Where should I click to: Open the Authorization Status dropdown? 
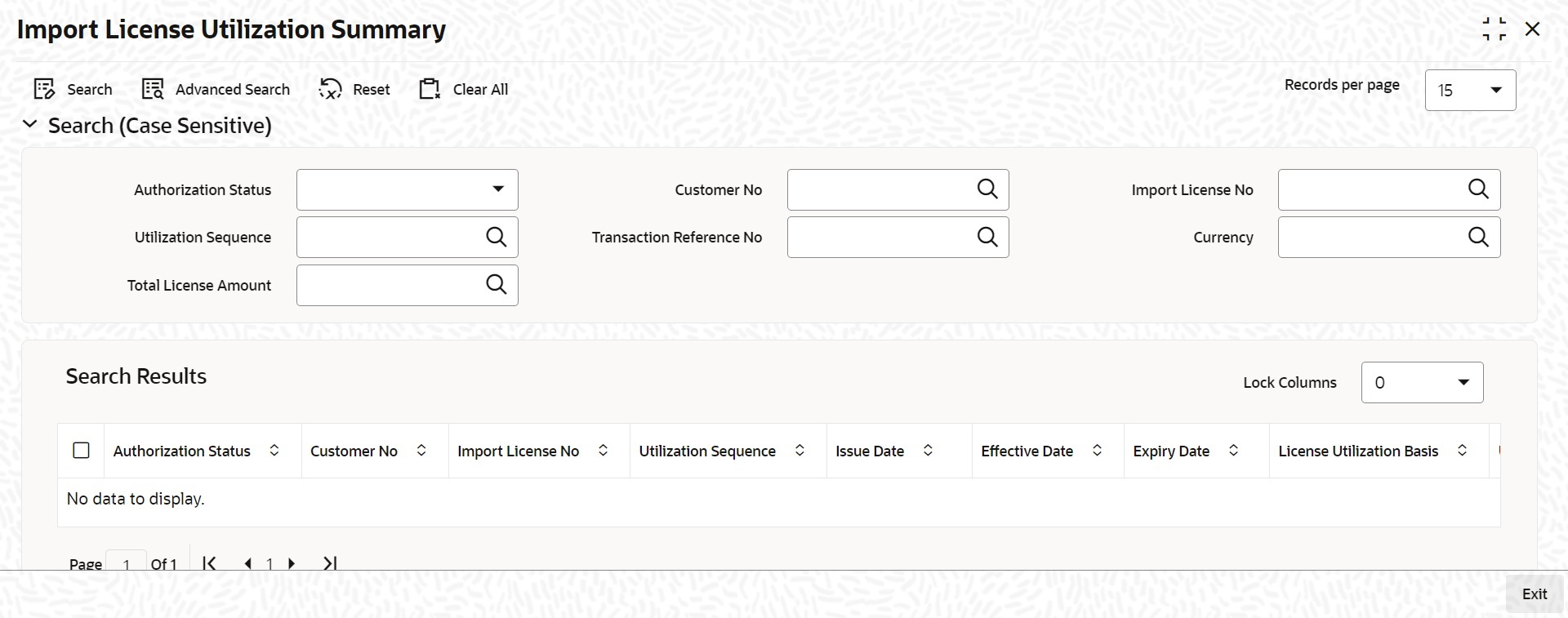(x=408, y=189)
